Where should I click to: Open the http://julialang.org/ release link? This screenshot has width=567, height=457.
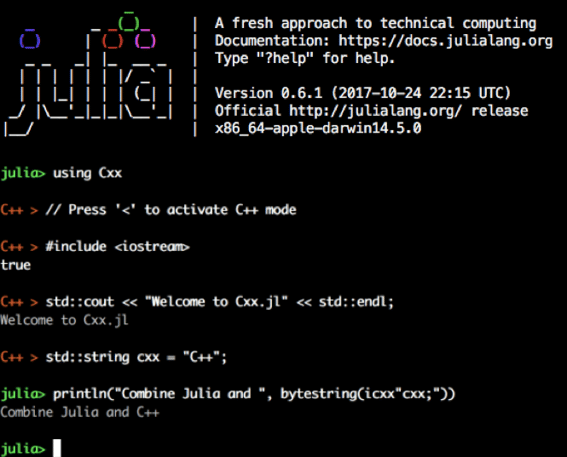point(375,111)
